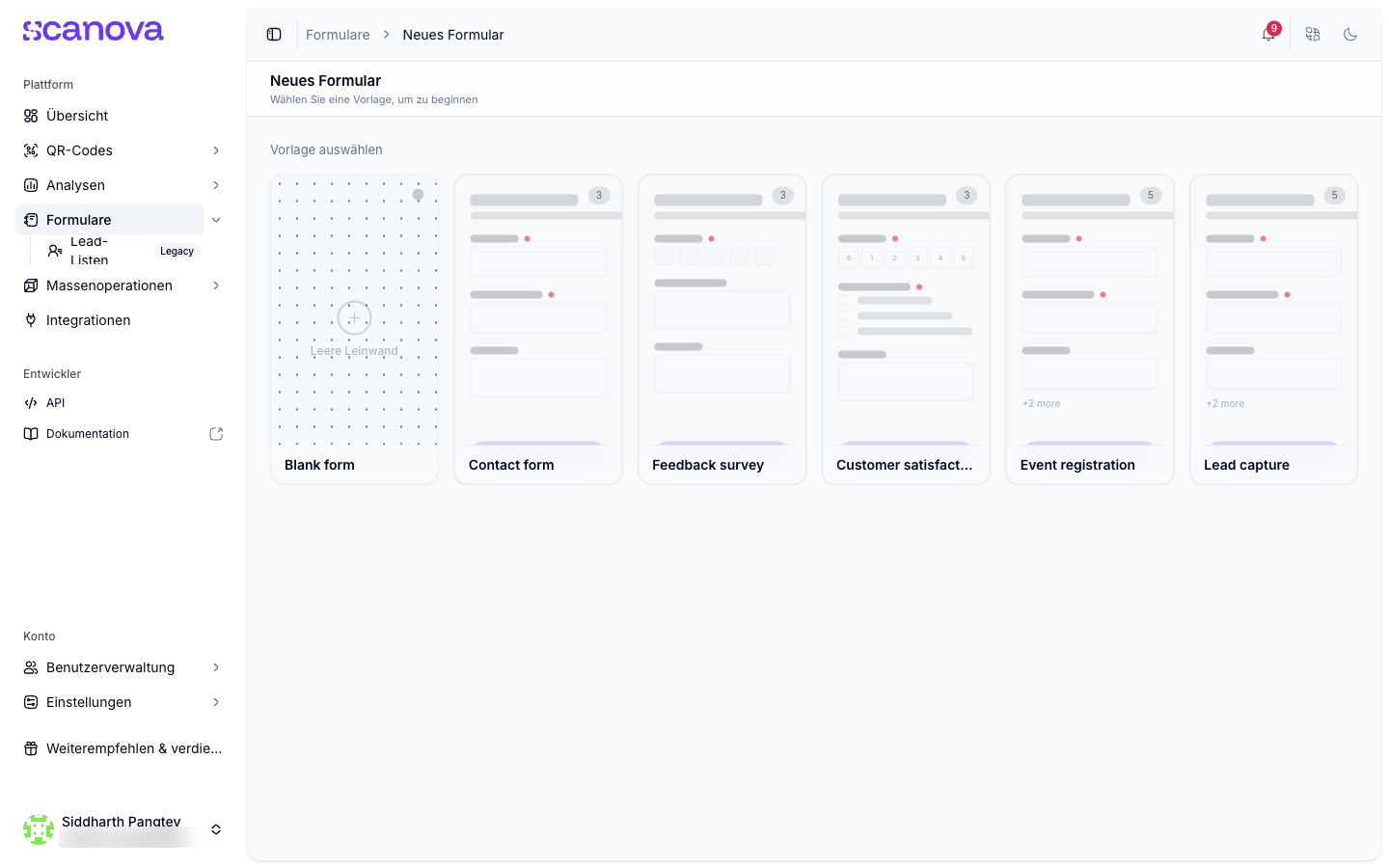
Task: Expand the QR-Codes submenu chevron
Action: (x=216, y=150)
